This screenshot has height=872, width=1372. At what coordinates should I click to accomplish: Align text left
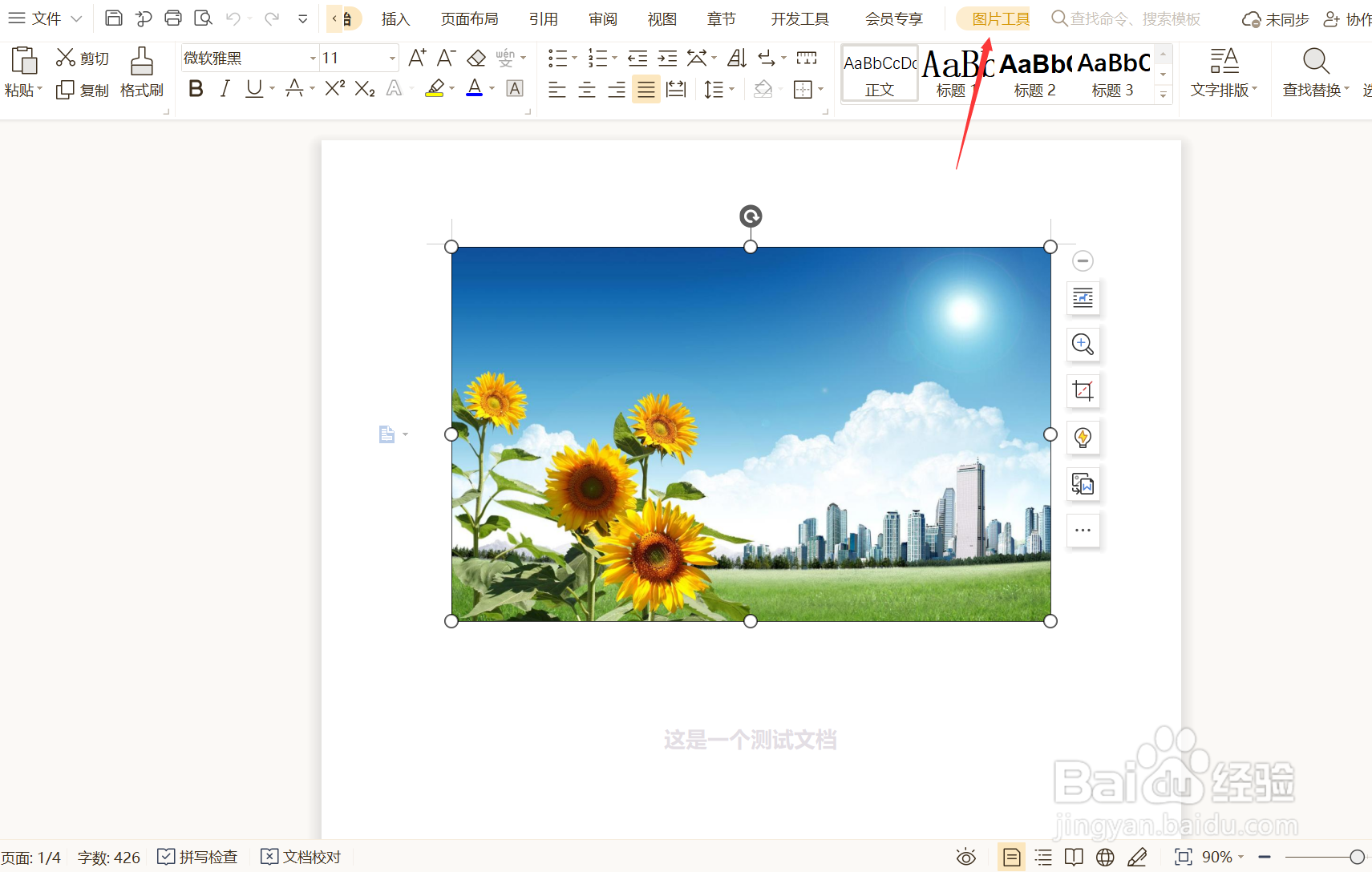[x=556, y=90]
